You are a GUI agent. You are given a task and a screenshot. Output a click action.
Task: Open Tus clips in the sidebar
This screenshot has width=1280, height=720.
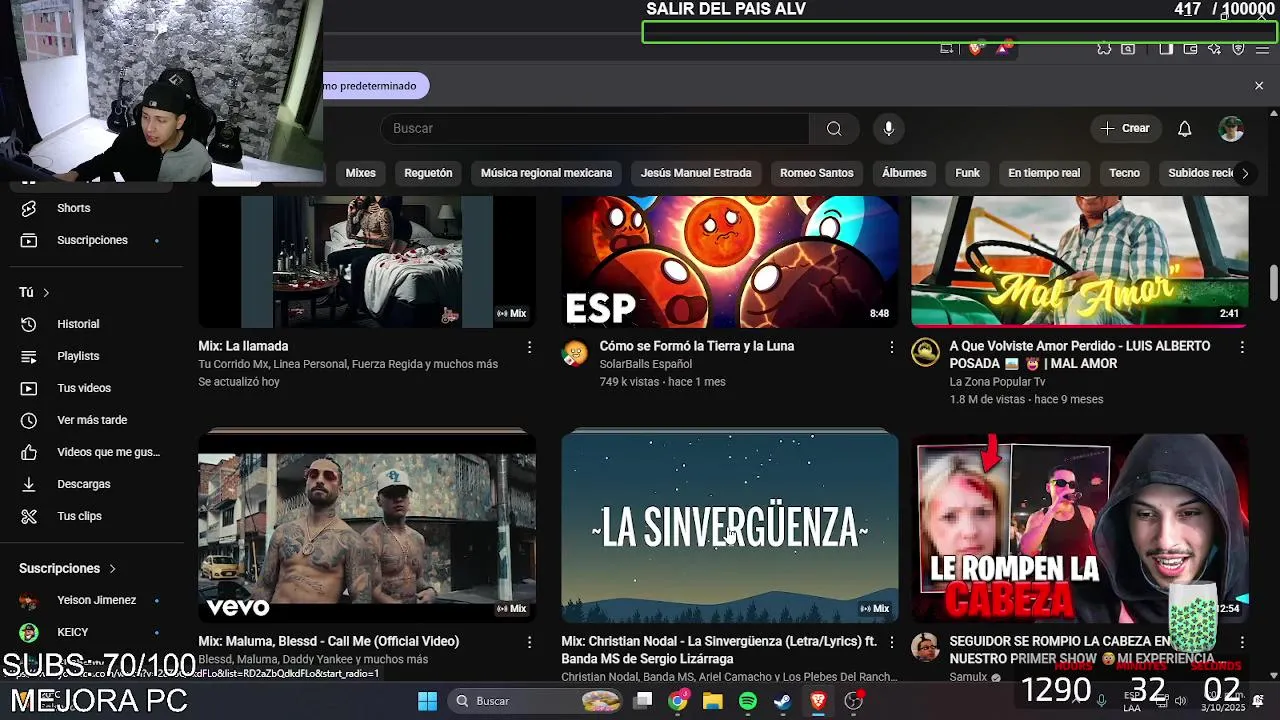pyautogui.click(x=92, y=516)
